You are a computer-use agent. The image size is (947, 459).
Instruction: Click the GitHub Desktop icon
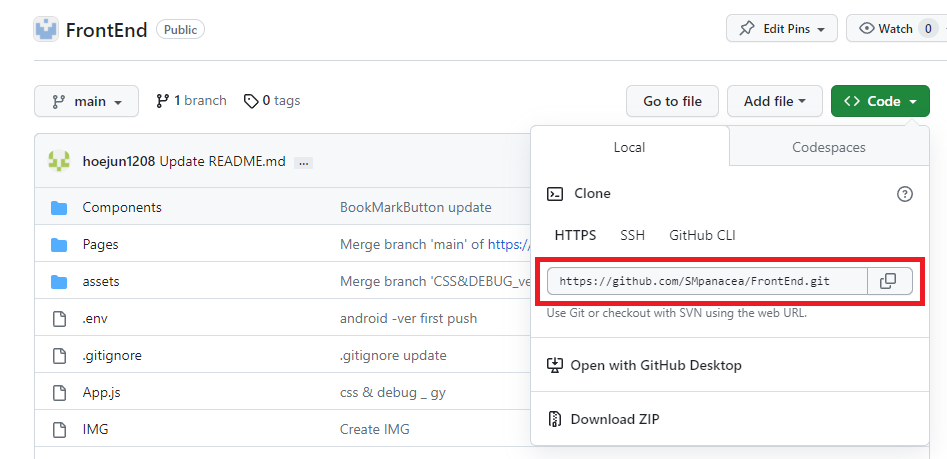point(554,365)
